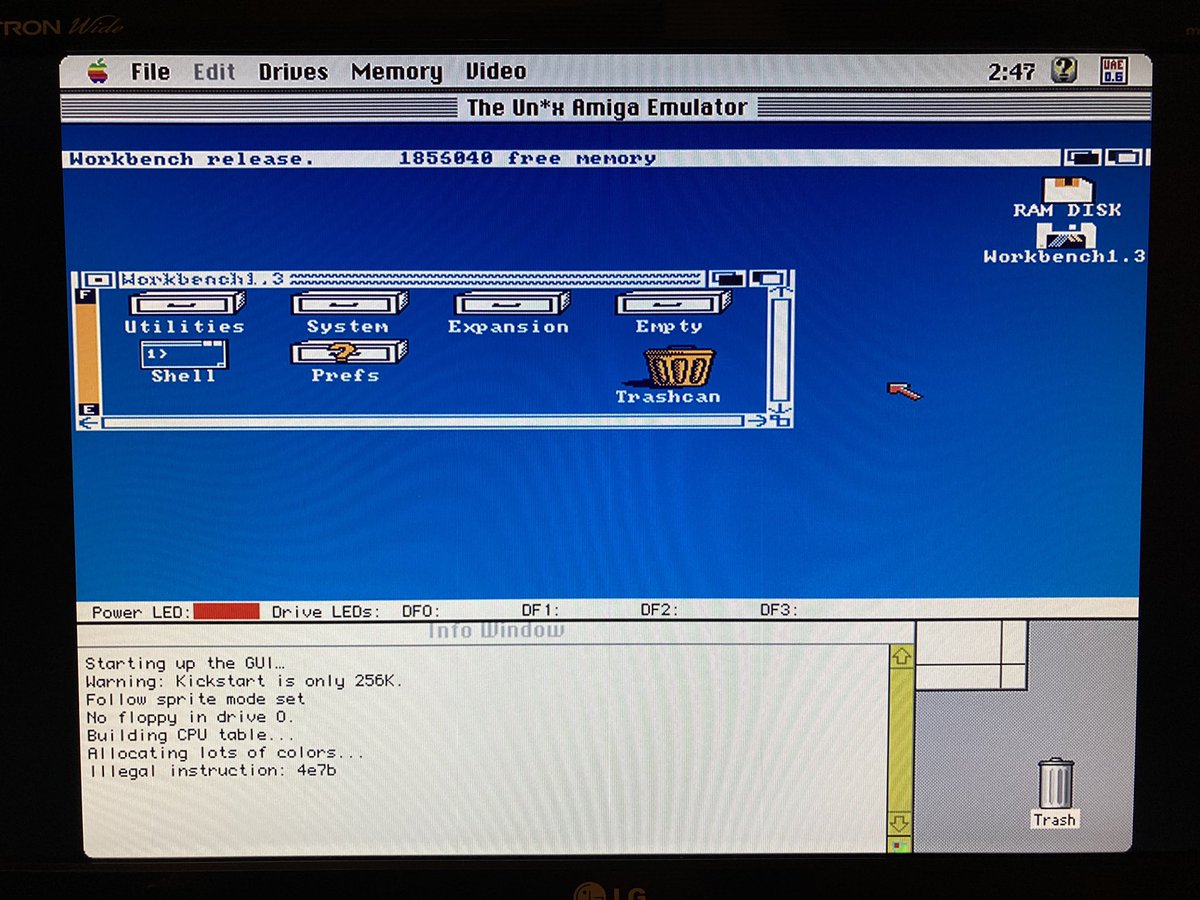Click the DF2: drive LED label
This screenshot has height=900, width=1200.
tap(660, 609)
